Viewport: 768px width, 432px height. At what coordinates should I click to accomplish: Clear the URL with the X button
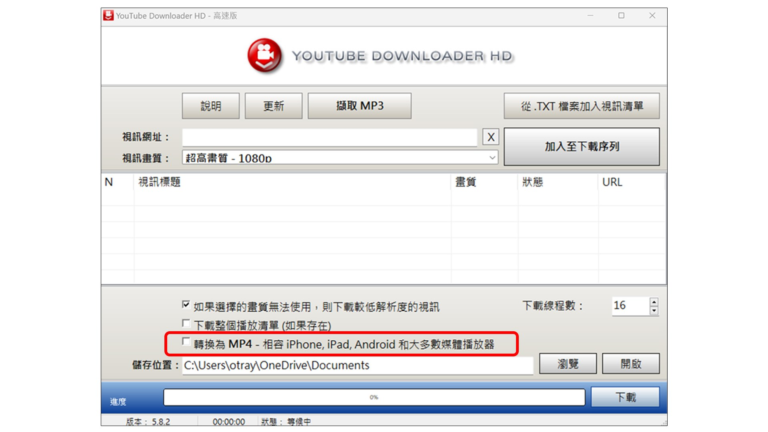491,137
